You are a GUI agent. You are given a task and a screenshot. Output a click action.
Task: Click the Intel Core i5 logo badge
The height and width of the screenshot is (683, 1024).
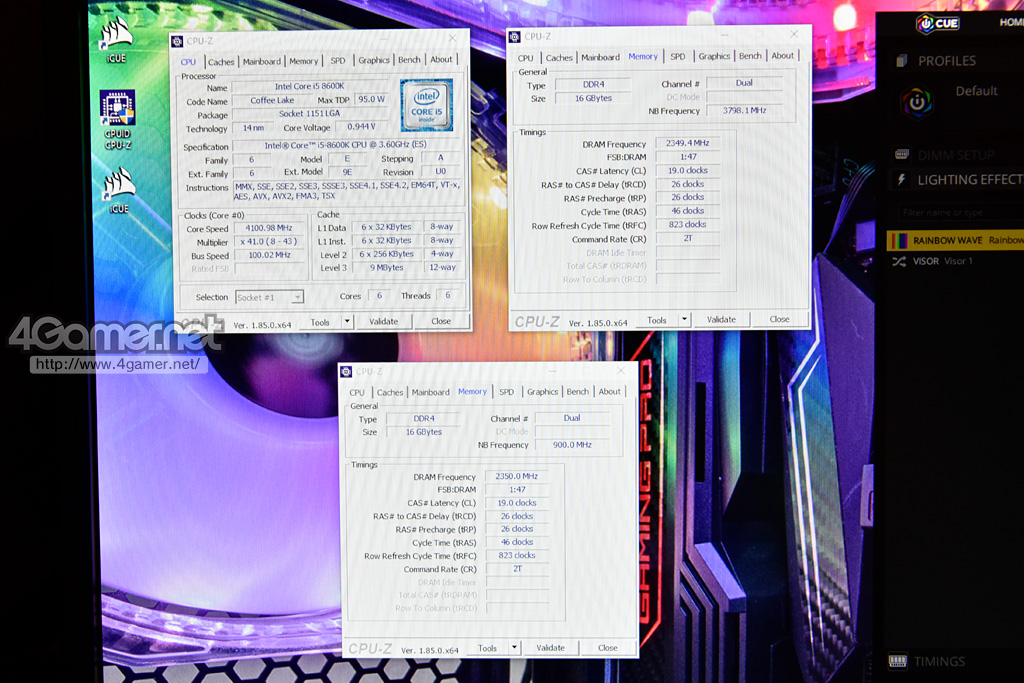[x=426, y=104]
